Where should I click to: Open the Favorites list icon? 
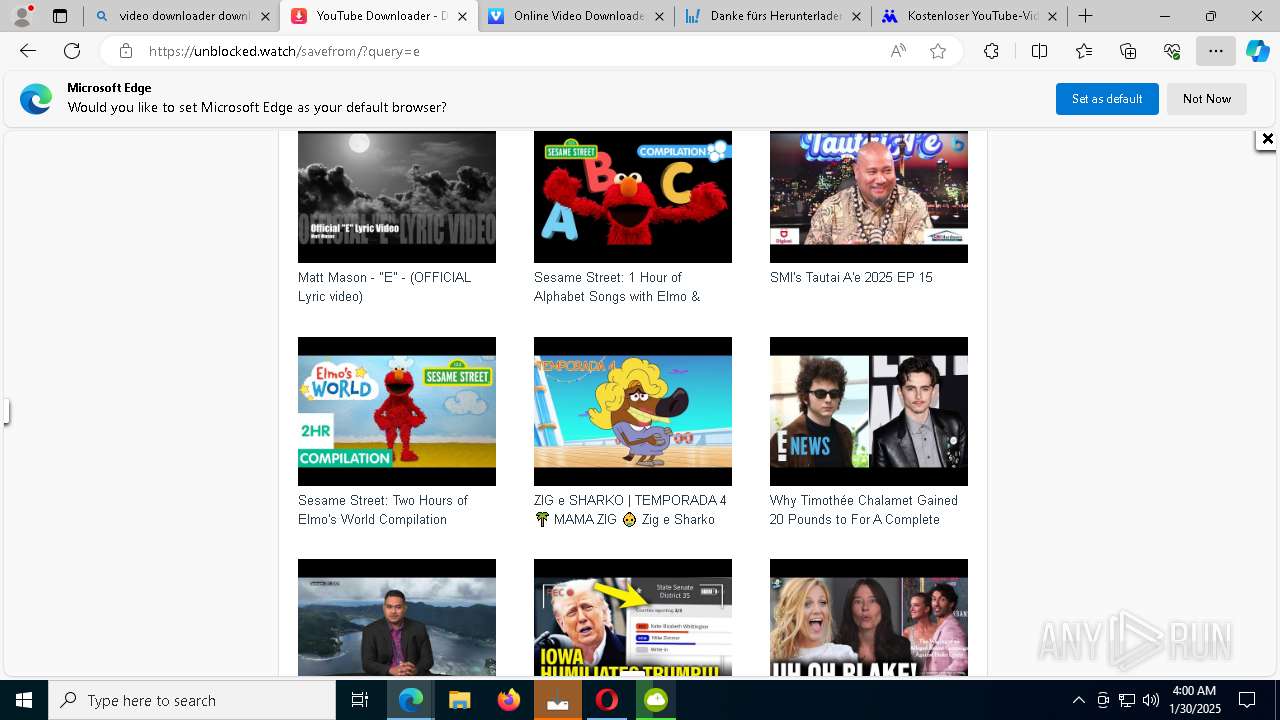[x=1084, y=51]
